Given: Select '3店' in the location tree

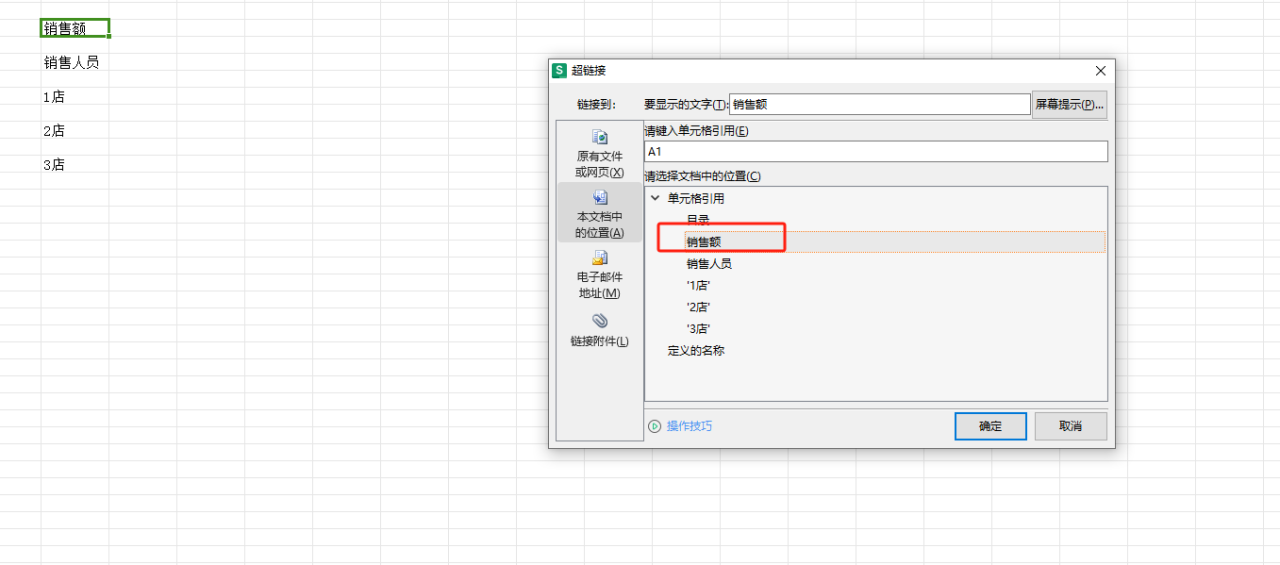Looking at the screenshot, I should 698,329.
